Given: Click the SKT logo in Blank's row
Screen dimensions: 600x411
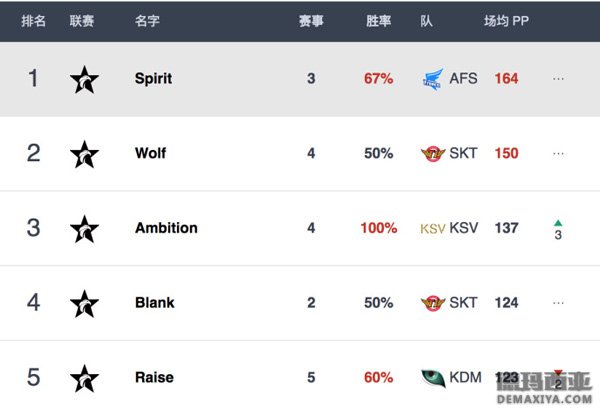Looking at the screenshot, I should click(x=433, y=303).
